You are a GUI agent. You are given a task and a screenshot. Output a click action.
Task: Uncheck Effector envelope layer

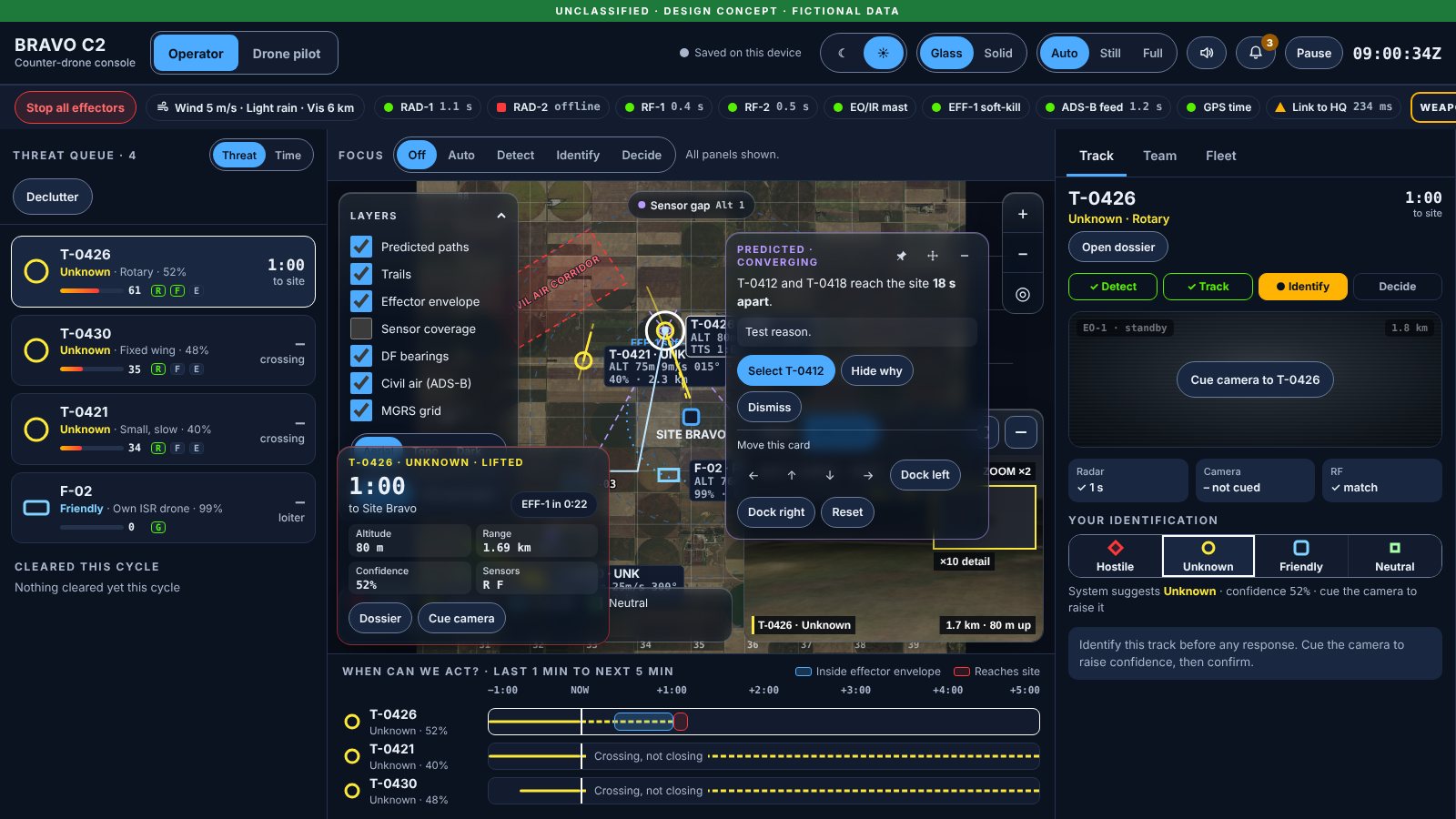361,301
